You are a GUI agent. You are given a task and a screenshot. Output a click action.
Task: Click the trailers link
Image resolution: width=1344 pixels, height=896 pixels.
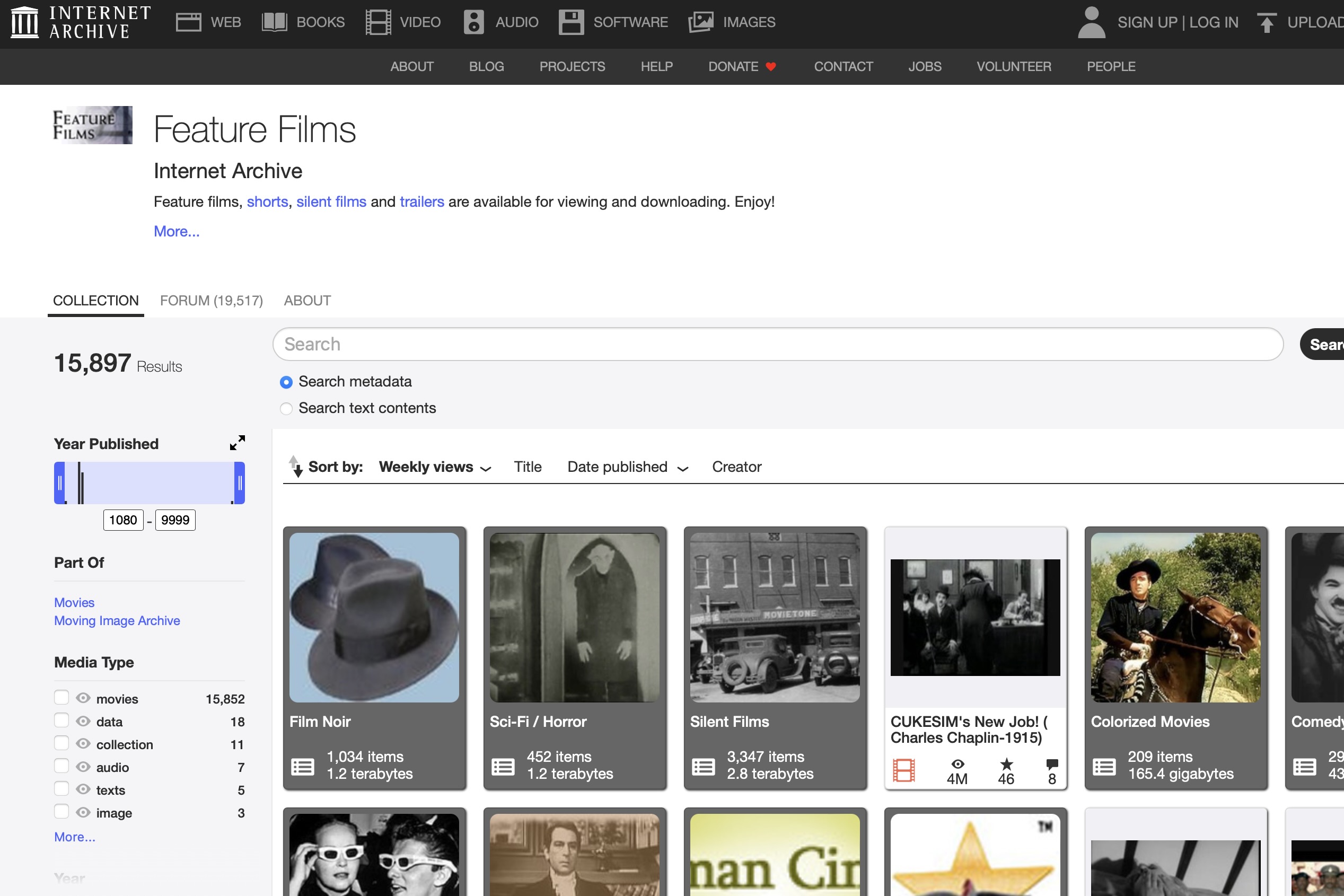[421, 201]
